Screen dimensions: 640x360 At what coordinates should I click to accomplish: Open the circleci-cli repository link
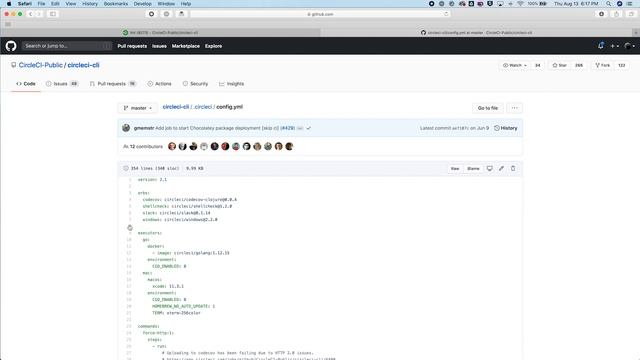[x=83, y=65]
